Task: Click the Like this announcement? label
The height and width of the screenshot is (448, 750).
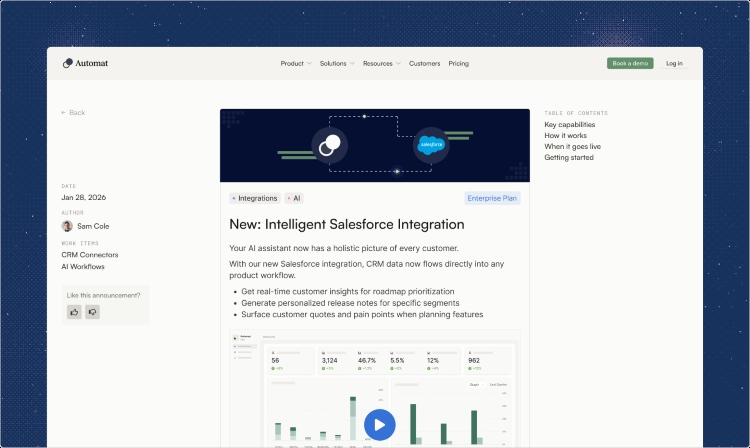Action: pyautogui.click(x=103, y=295)
